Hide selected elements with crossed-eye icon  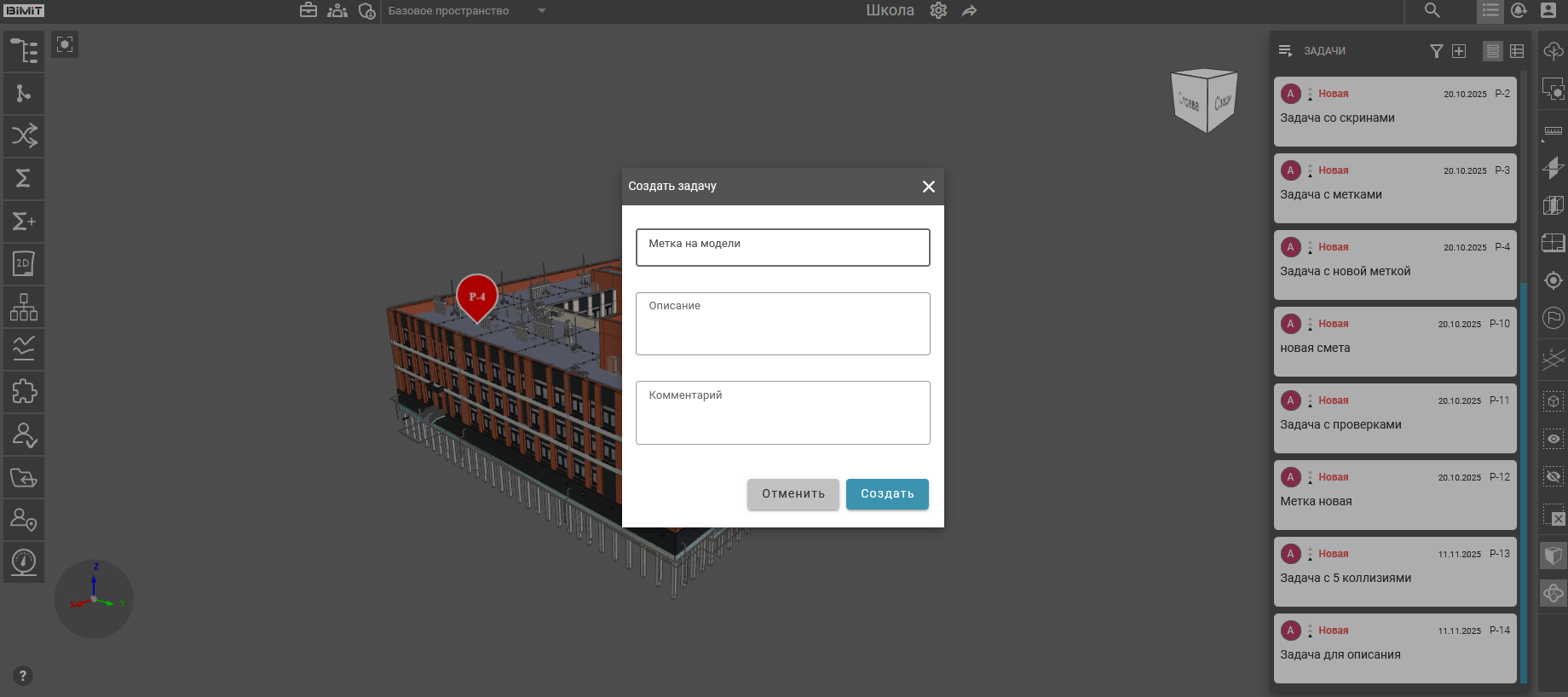(x=1554, y=477)
